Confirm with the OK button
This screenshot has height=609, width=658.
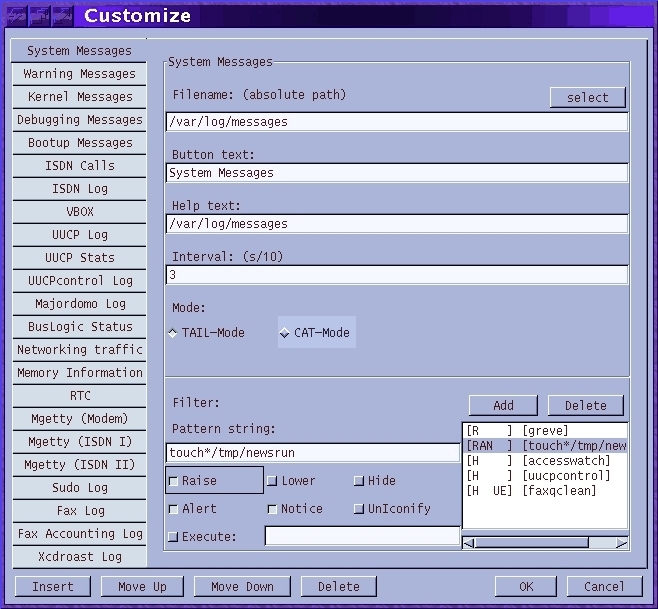point(526,586)
